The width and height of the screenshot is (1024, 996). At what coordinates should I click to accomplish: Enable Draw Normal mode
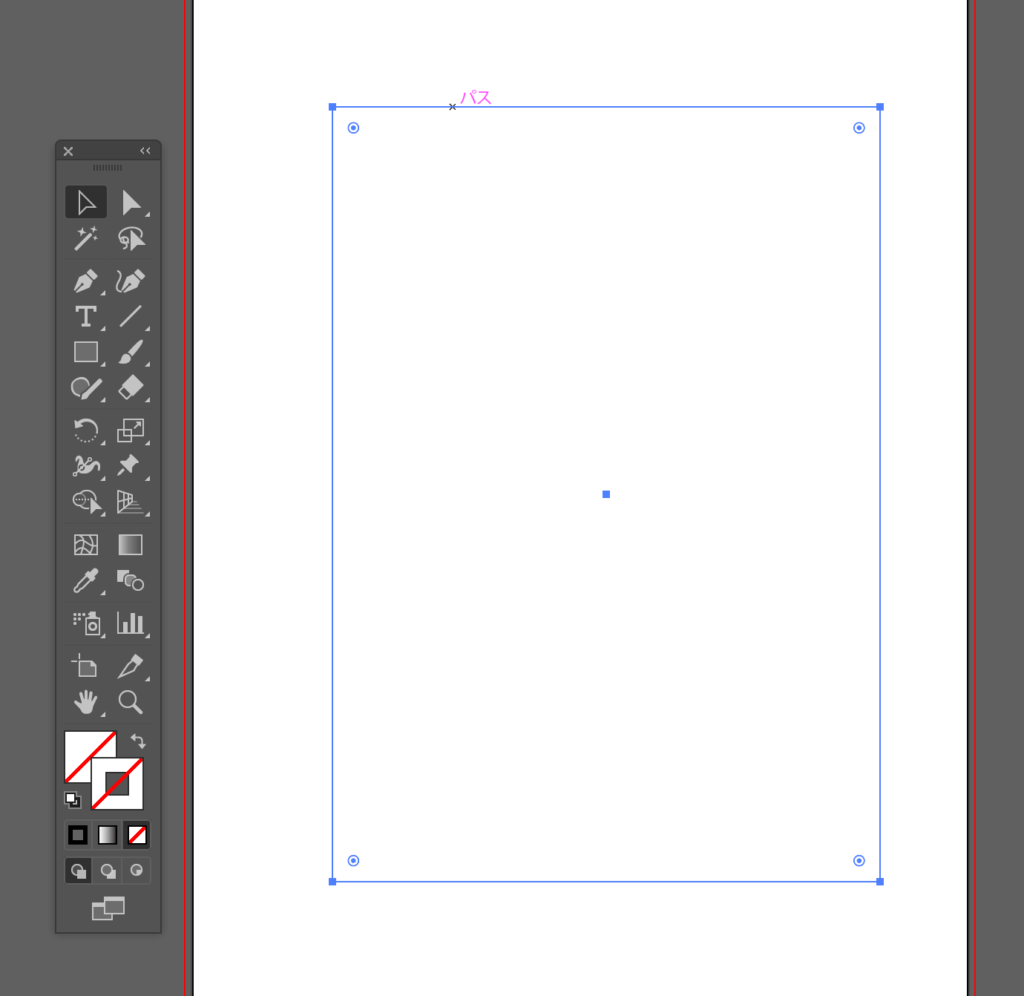tap(78, 870)
